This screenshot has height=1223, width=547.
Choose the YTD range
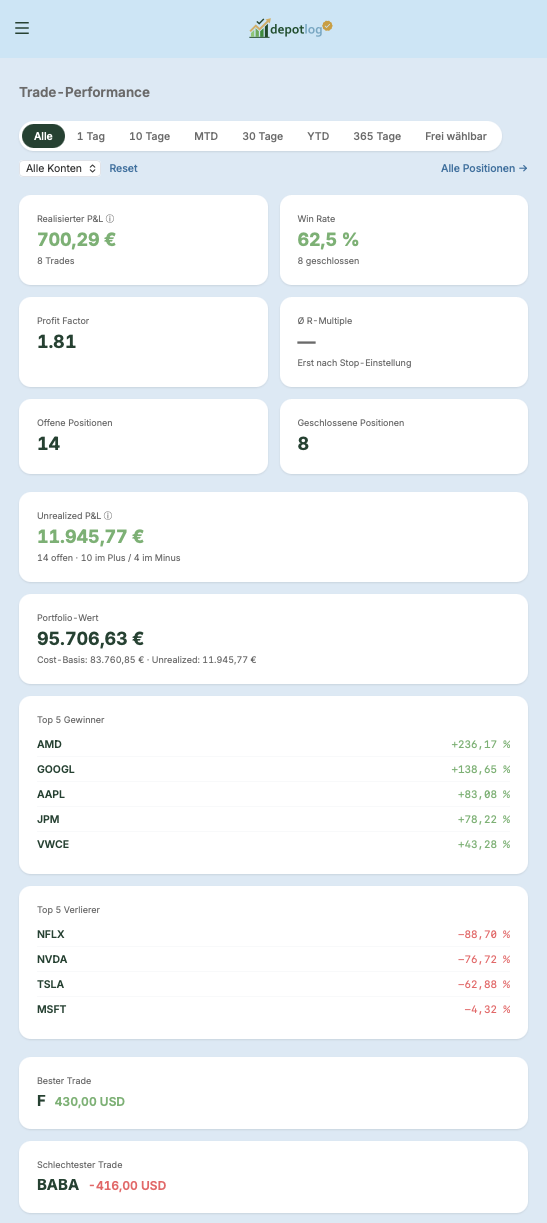318,136
